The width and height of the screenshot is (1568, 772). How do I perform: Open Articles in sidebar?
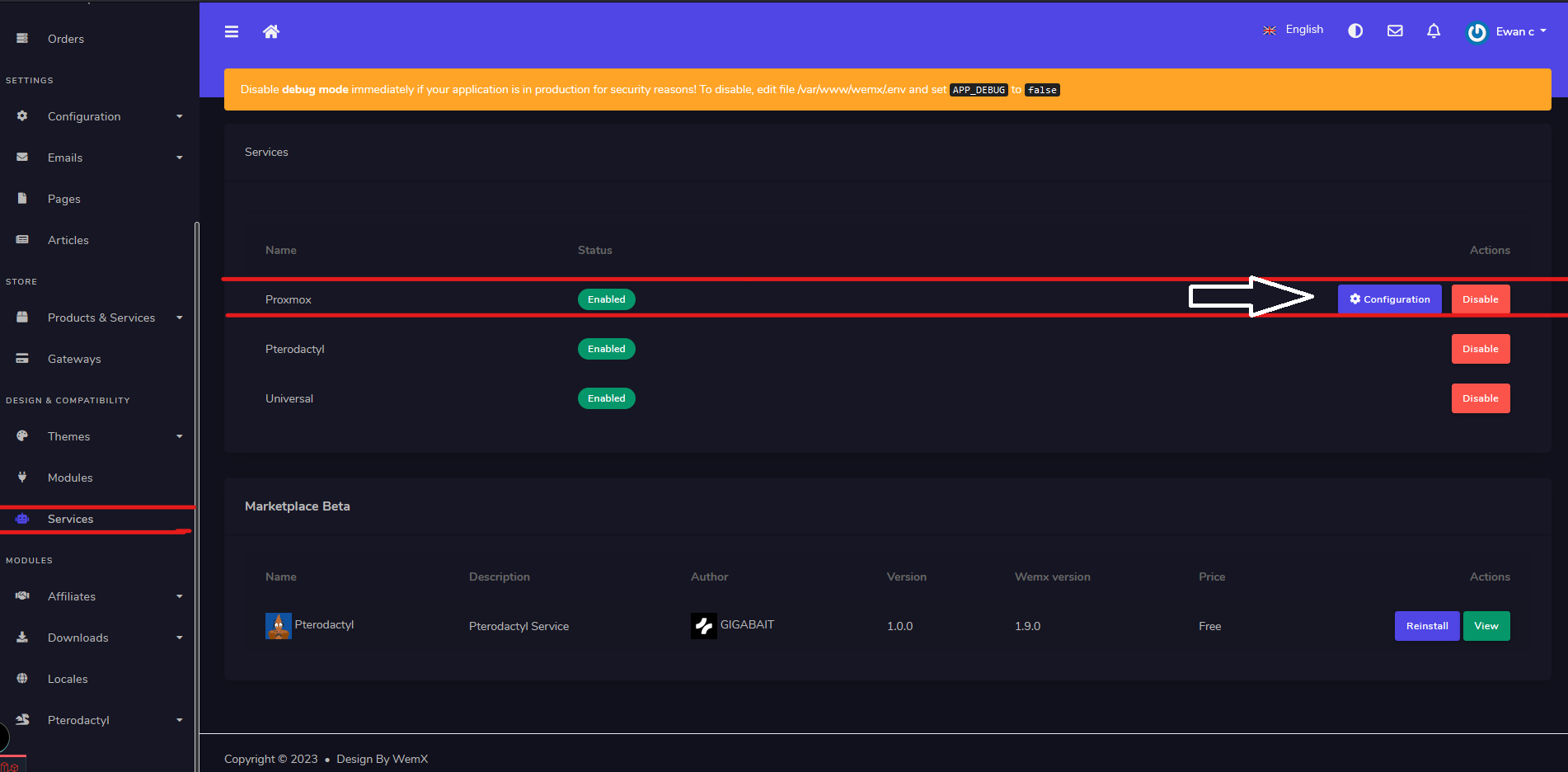(68, 240)
